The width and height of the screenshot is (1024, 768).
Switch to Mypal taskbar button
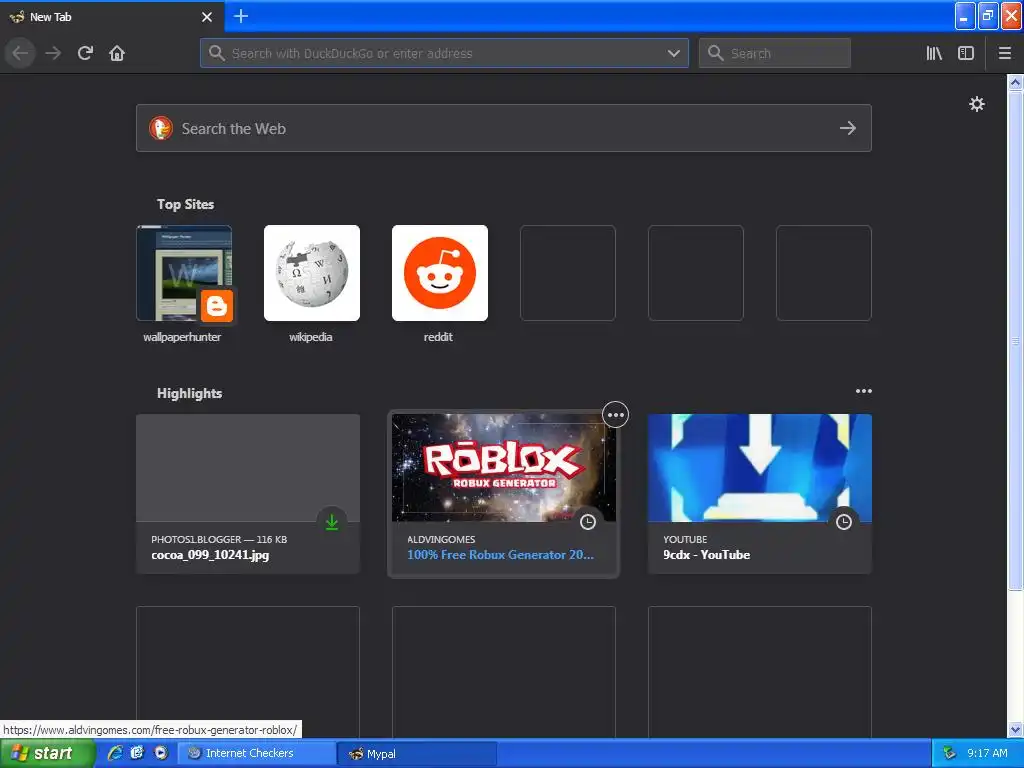[417, 753]
